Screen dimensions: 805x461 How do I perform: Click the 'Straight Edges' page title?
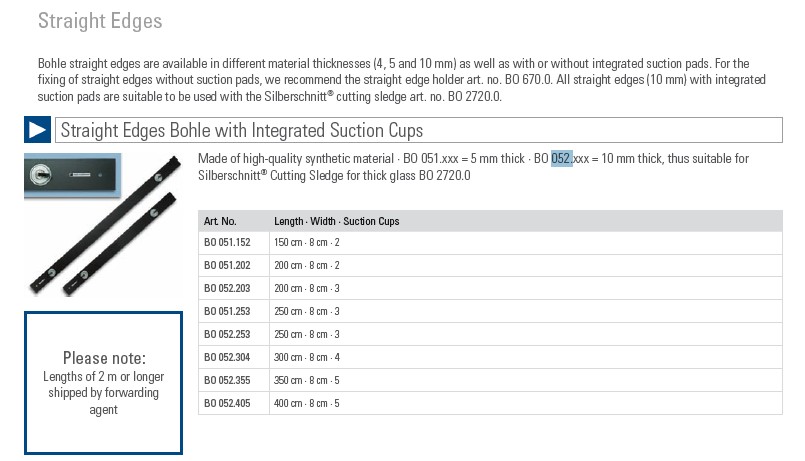pyautogui.click(x=100, y=21)
